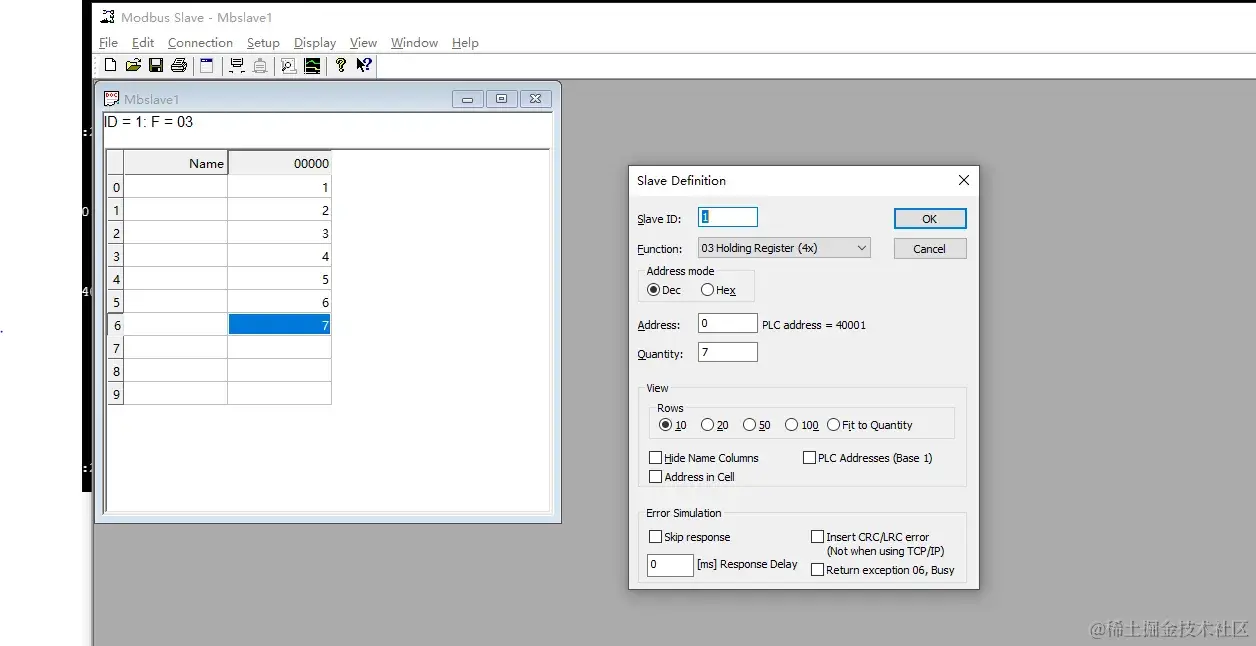Image resolution: width=1256 pixels, height=646 pixels.
Task: Click the Quantity input field
Action: point(728,352)
